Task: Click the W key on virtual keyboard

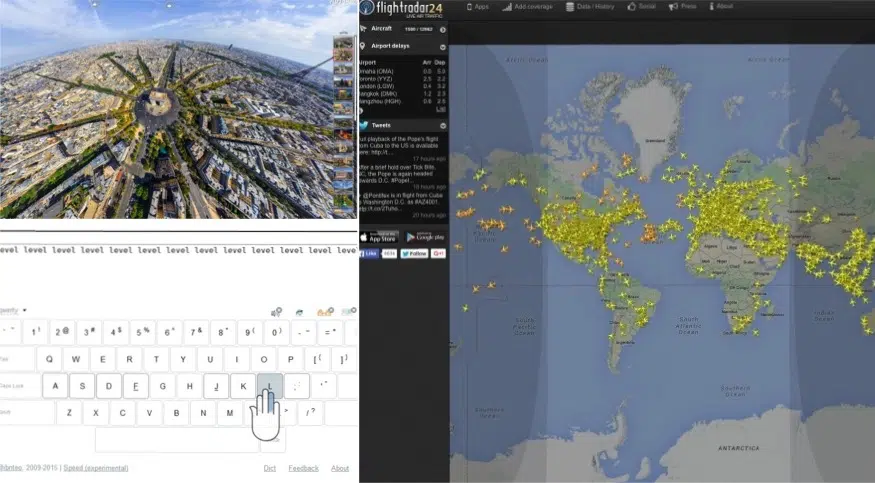Action: [76, 359]
